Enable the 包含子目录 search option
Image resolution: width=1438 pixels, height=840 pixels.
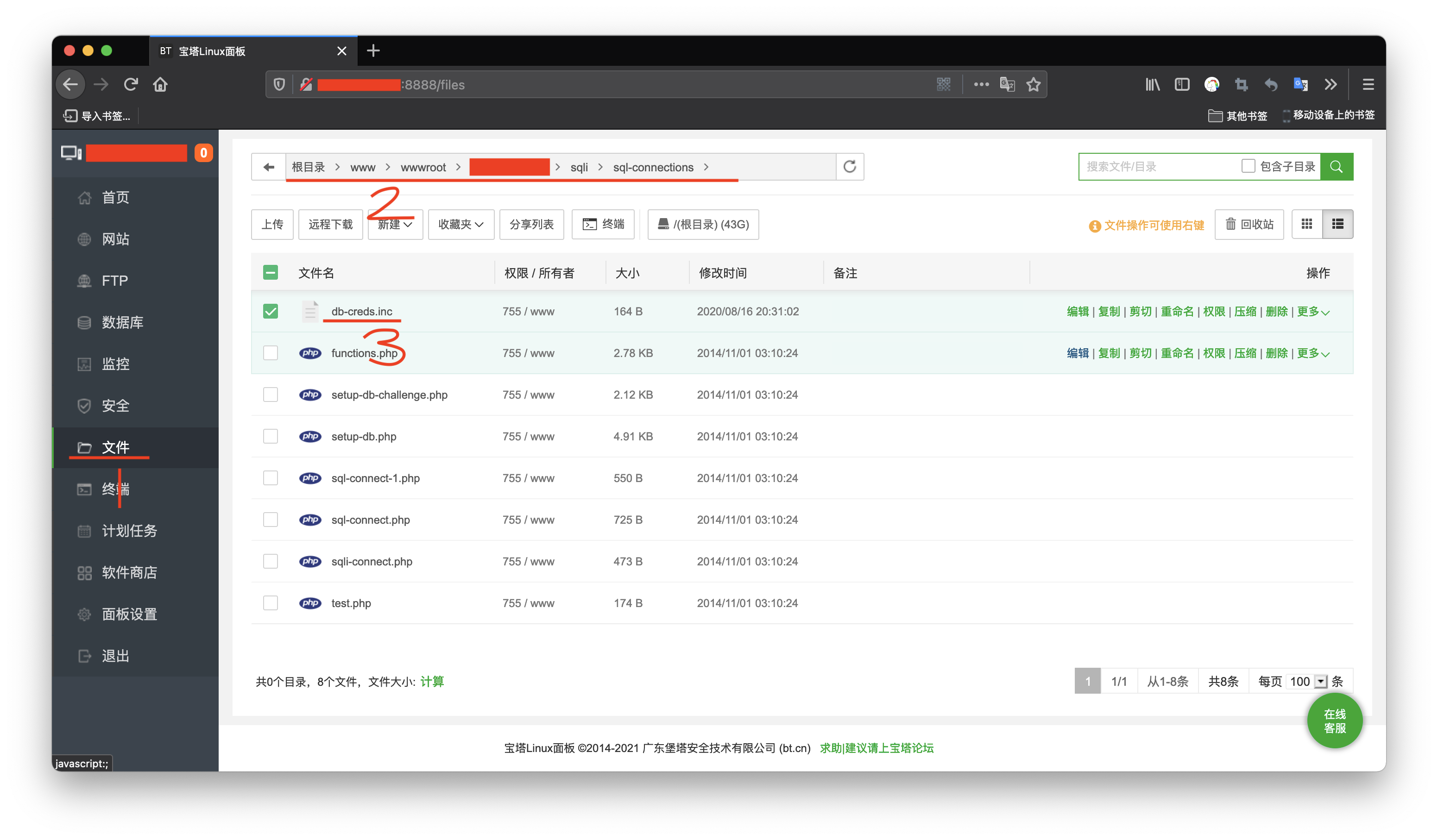[1248, 165]
